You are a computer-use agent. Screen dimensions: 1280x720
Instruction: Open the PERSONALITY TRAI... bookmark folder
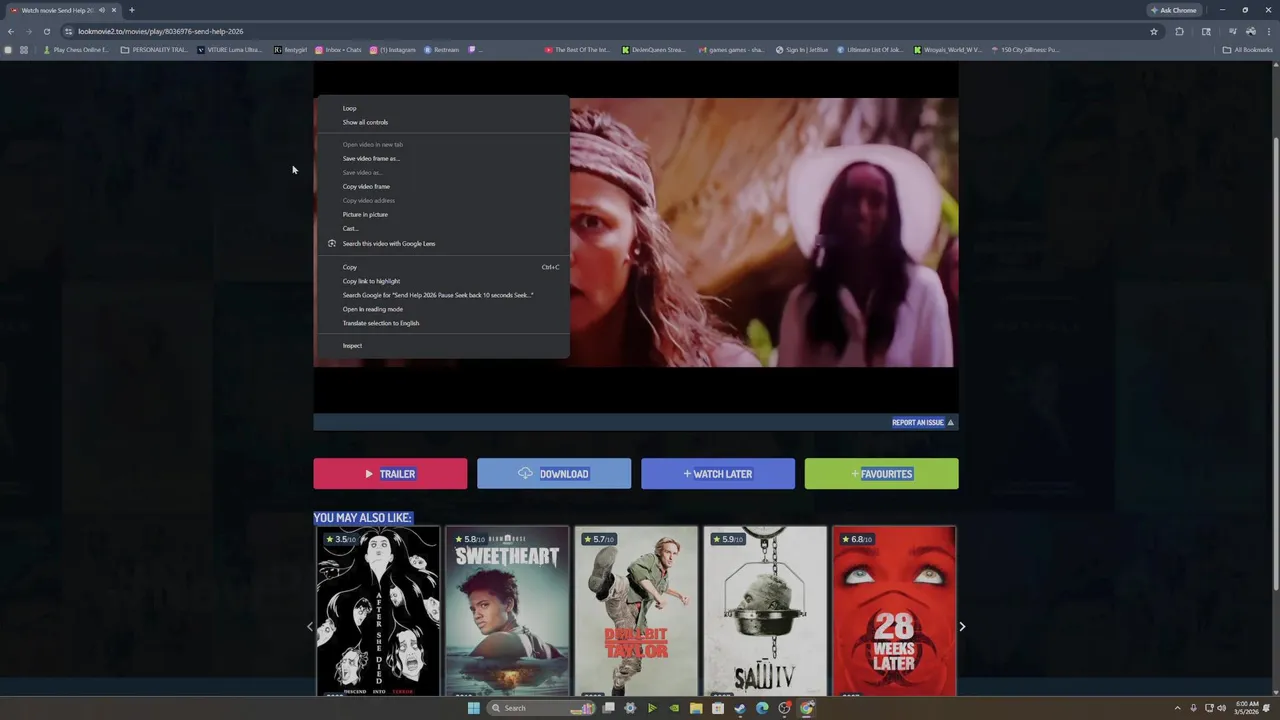click(154, 50)
